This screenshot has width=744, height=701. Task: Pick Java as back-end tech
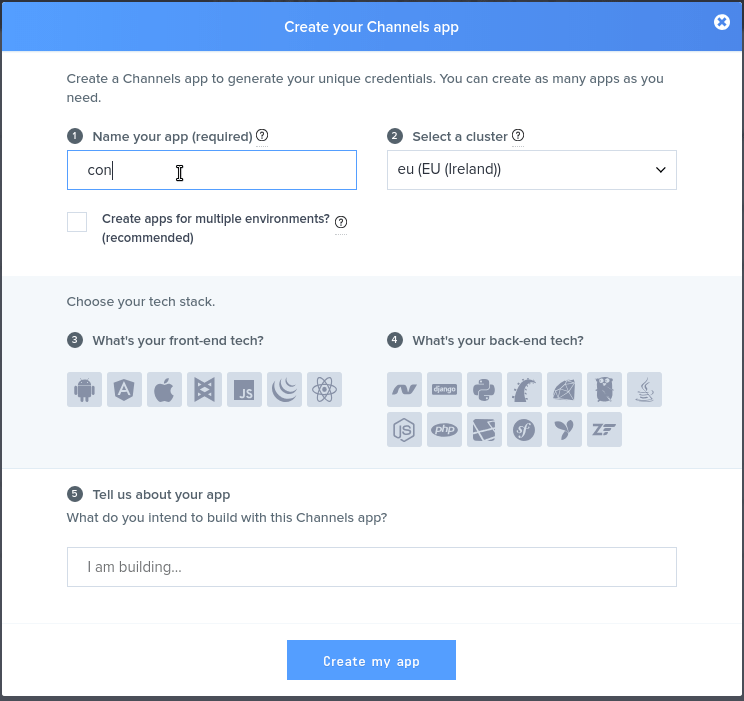pos(644,390)
